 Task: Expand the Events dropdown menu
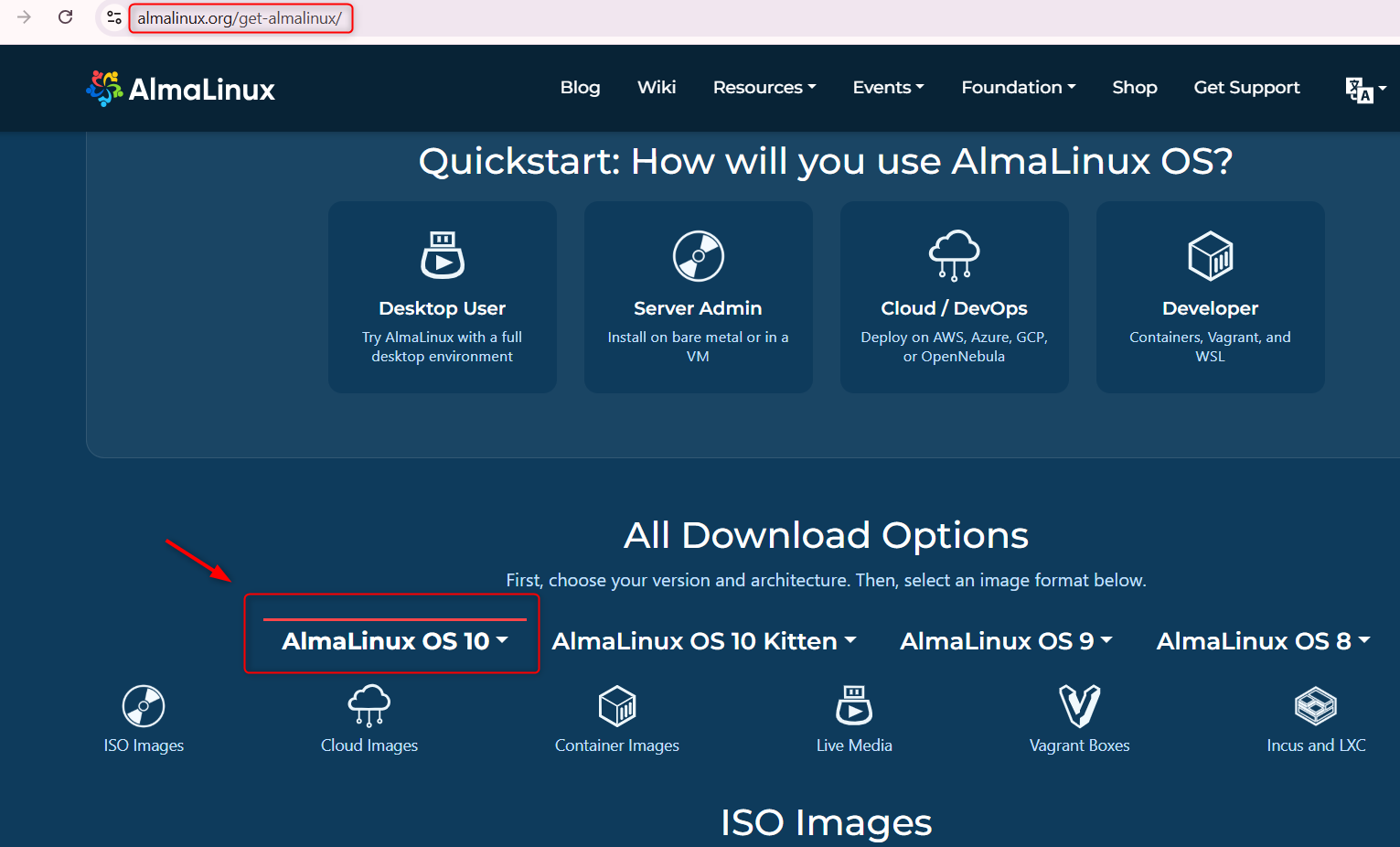click(889, 88)
